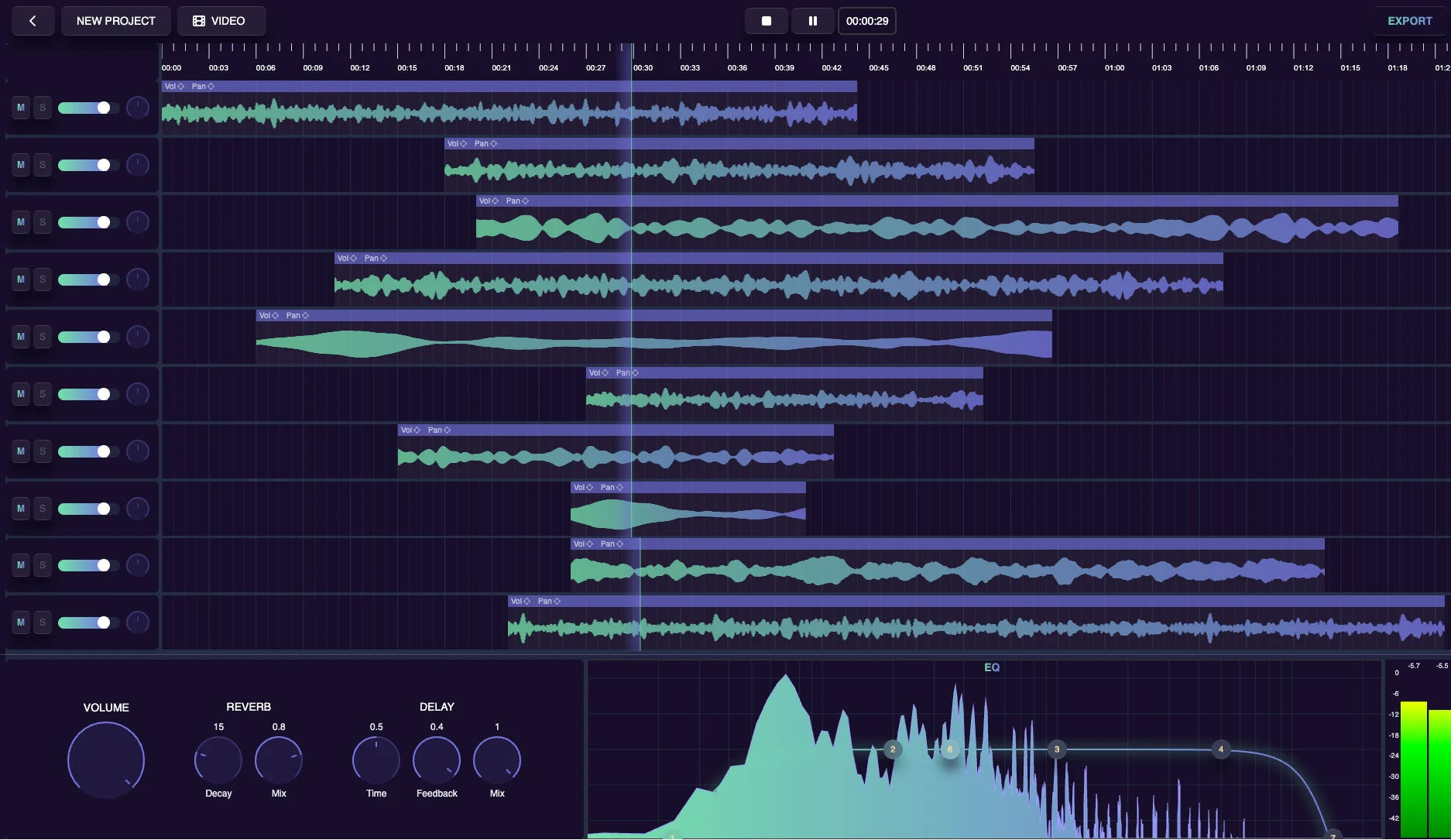Click the Delay Time knob
The height and width of the screenshot is (840, 1451).
[376, 760]
